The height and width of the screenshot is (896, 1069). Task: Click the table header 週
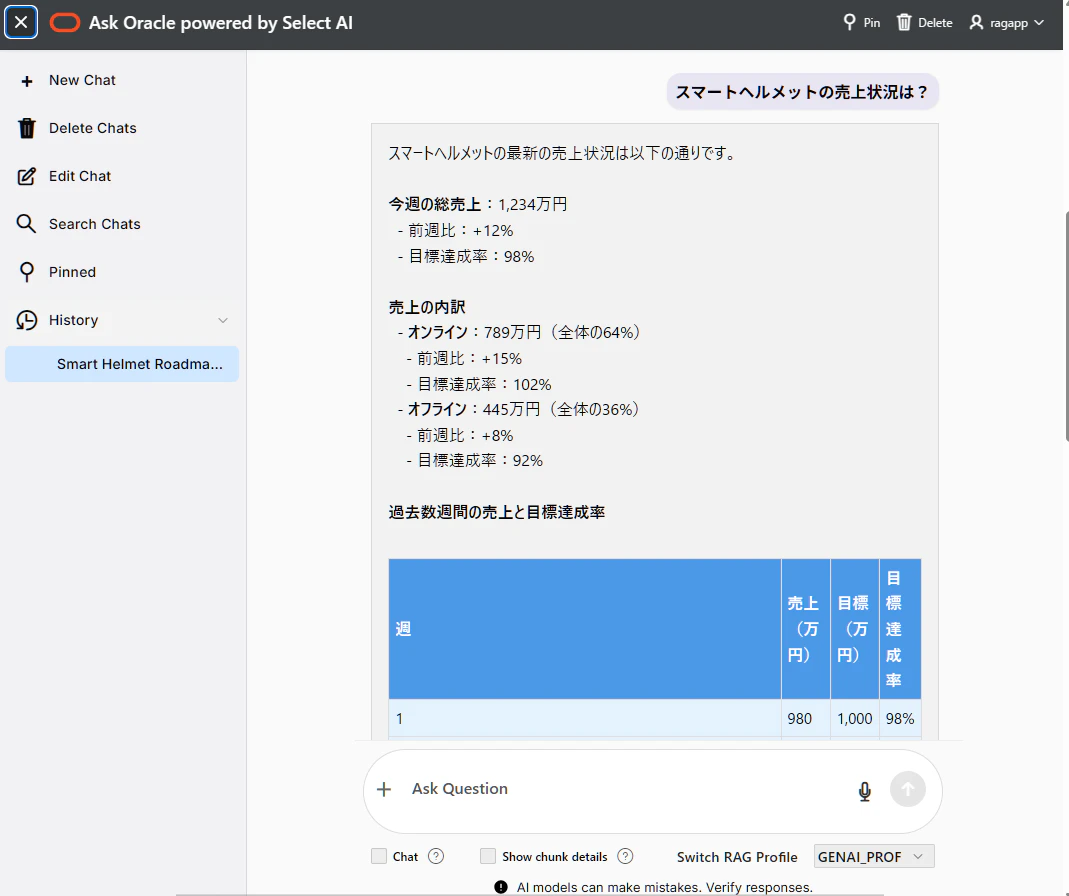(x=584, y=629)
